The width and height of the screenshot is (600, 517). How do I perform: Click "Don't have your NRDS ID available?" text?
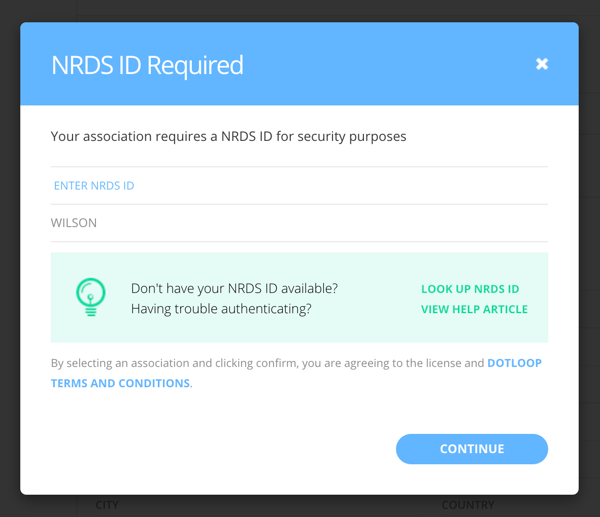[234, 289]
